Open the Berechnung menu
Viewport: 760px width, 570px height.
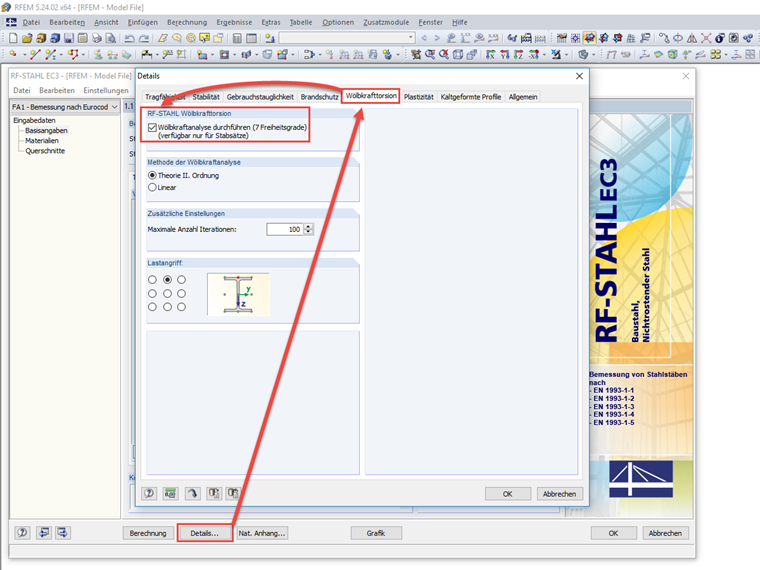pos(187,22)
